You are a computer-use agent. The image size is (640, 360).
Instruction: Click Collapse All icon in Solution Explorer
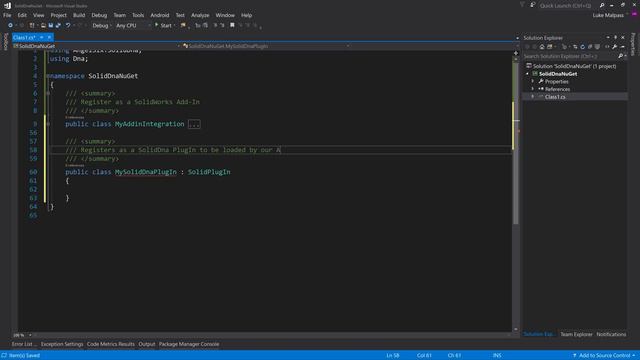coord(590,47)
